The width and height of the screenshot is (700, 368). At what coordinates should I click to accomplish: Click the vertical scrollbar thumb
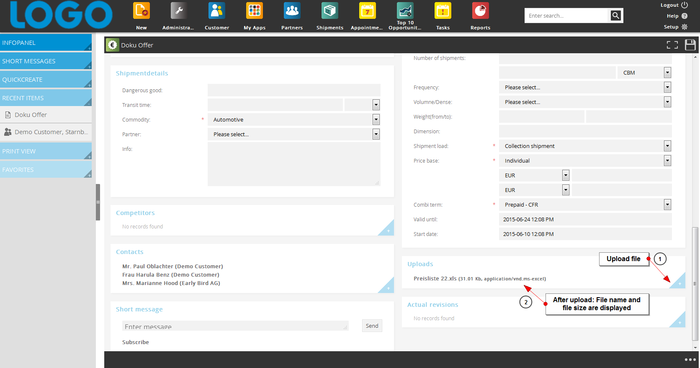(x=694, y=284)
